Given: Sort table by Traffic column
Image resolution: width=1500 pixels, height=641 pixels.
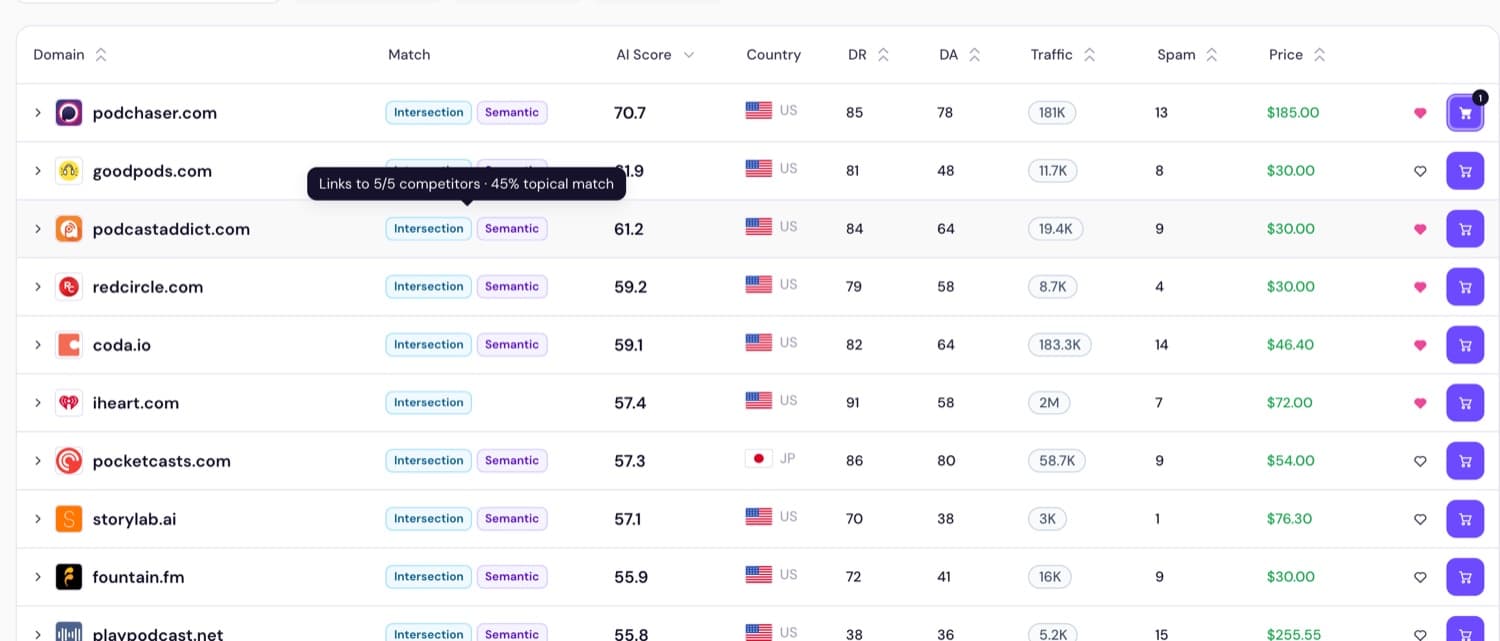Looking at the screenshot, I should pyautogui.click(x=1063, y=55).
